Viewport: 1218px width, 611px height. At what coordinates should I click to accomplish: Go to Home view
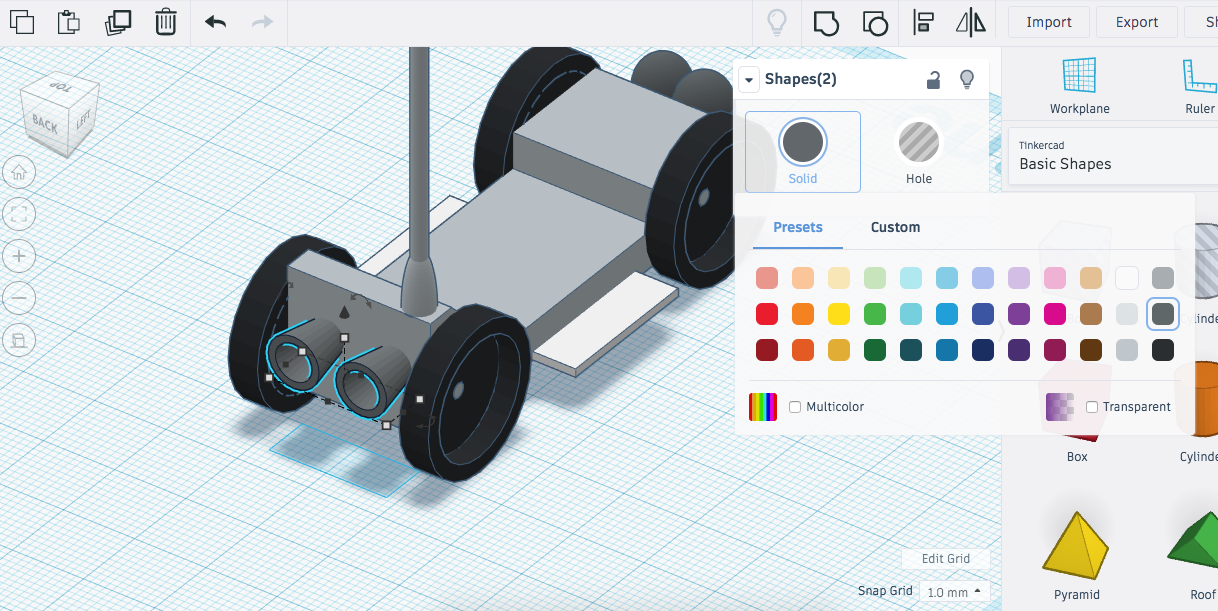(19, 173)
